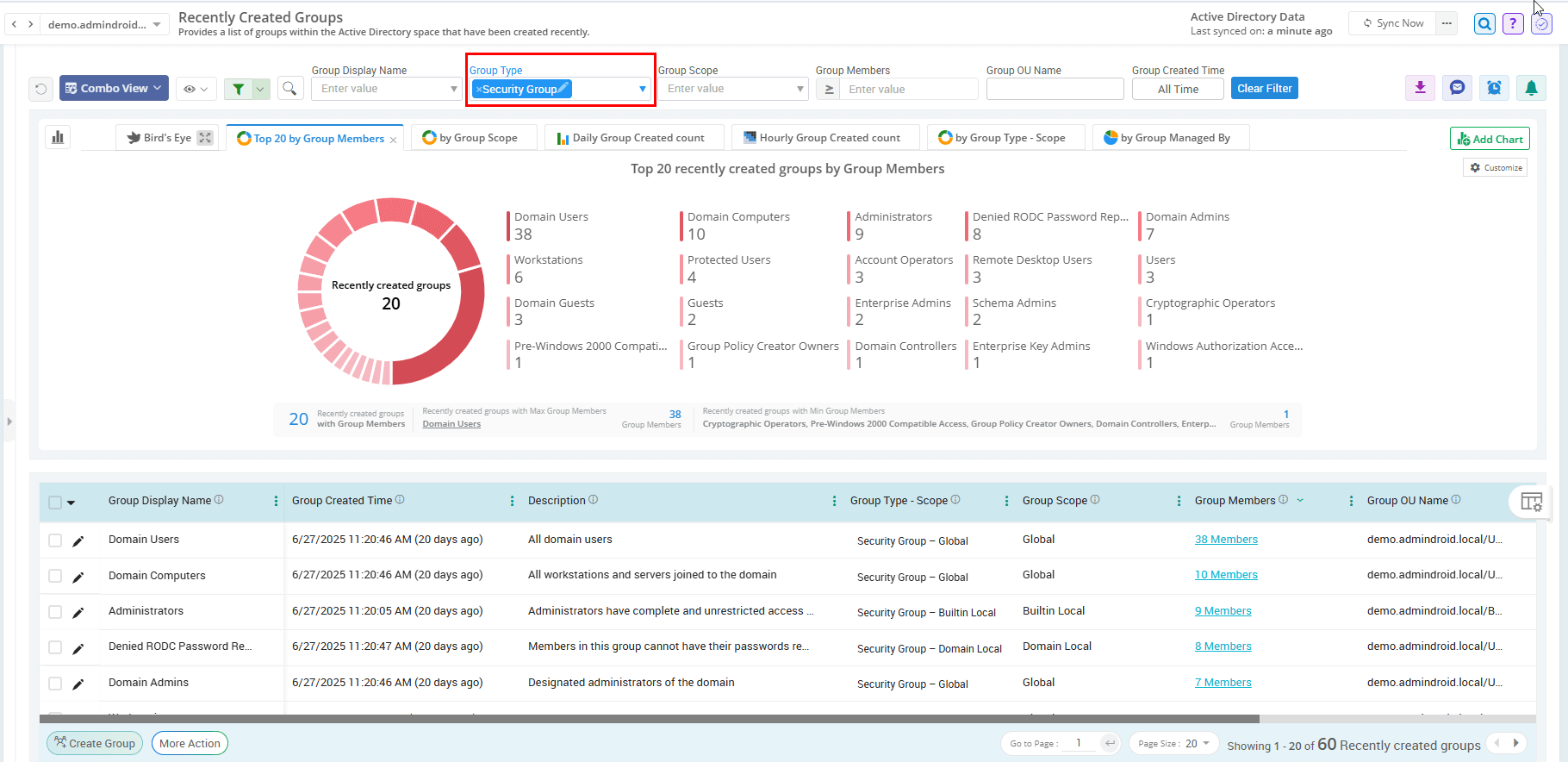Click the green alert bell icon
1568x762 pixels.
(x=1531, y=88)
